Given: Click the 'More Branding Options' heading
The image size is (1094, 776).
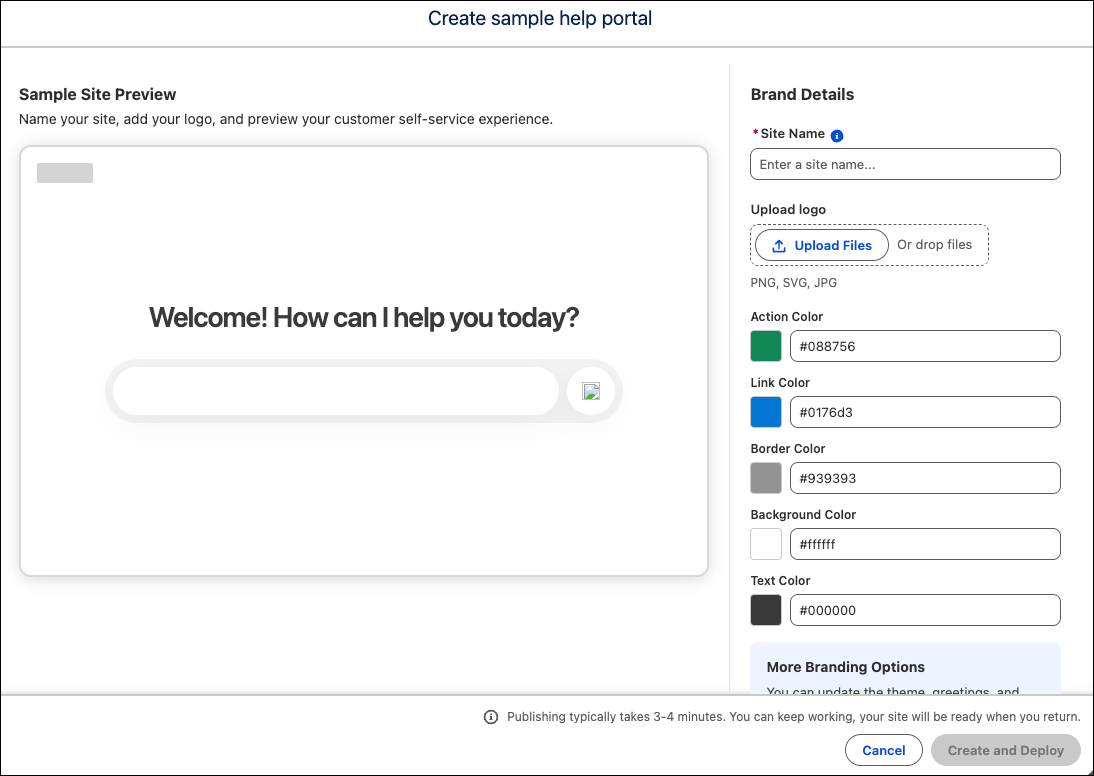Looking at the screenshot, I should coord(846,667).
